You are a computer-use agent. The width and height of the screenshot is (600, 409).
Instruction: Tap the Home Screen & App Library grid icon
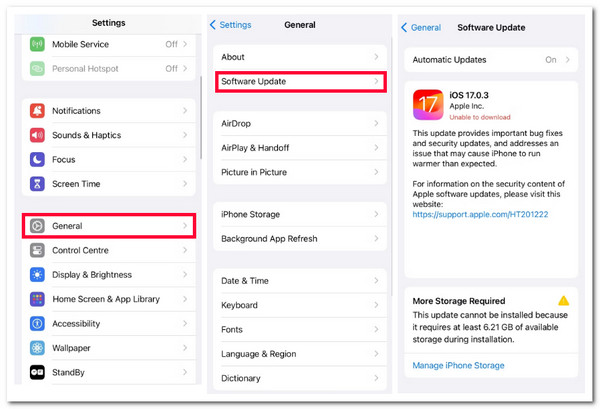coord(37,299)
